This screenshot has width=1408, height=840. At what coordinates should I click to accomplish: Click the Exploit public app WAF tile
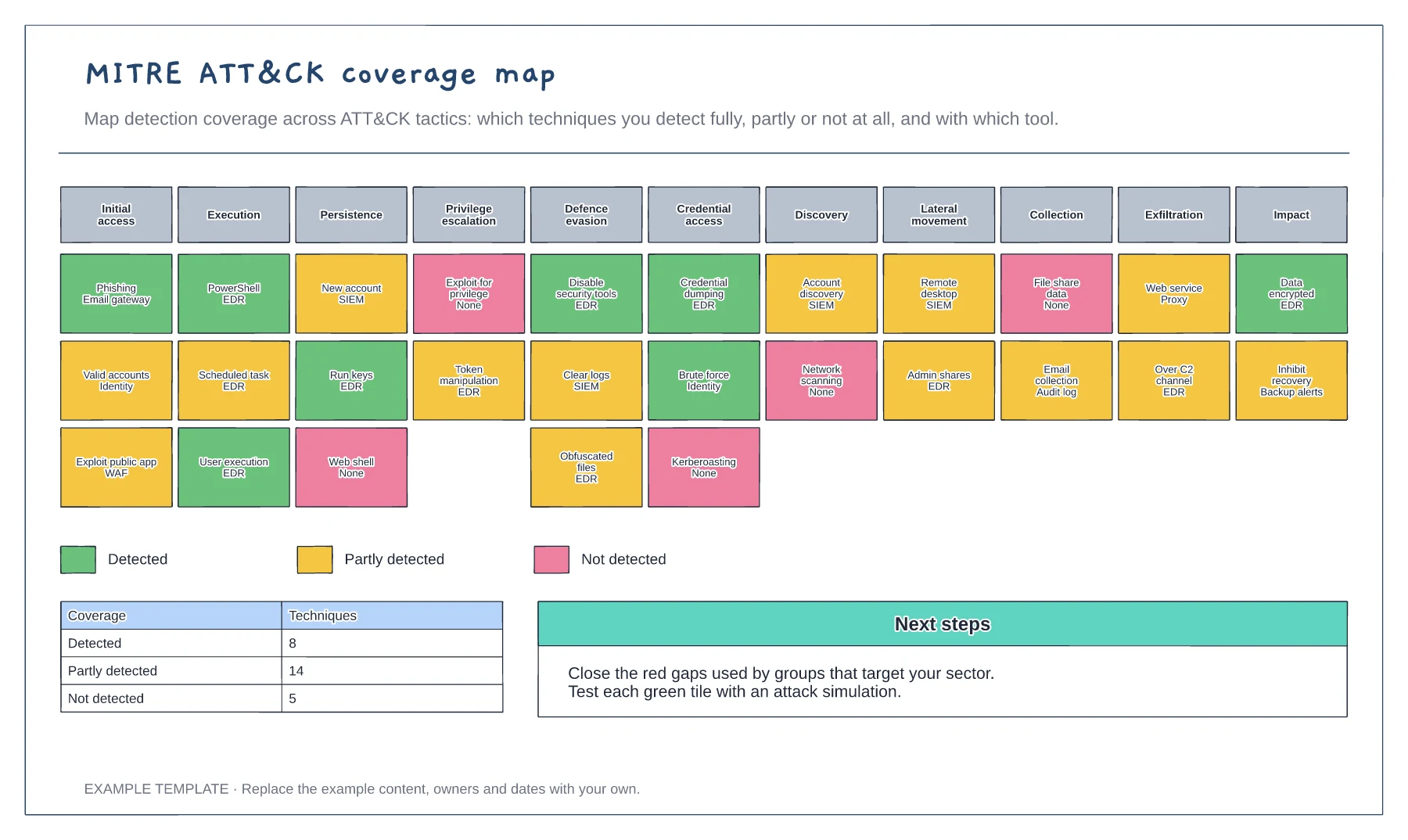tap(117, 468)
